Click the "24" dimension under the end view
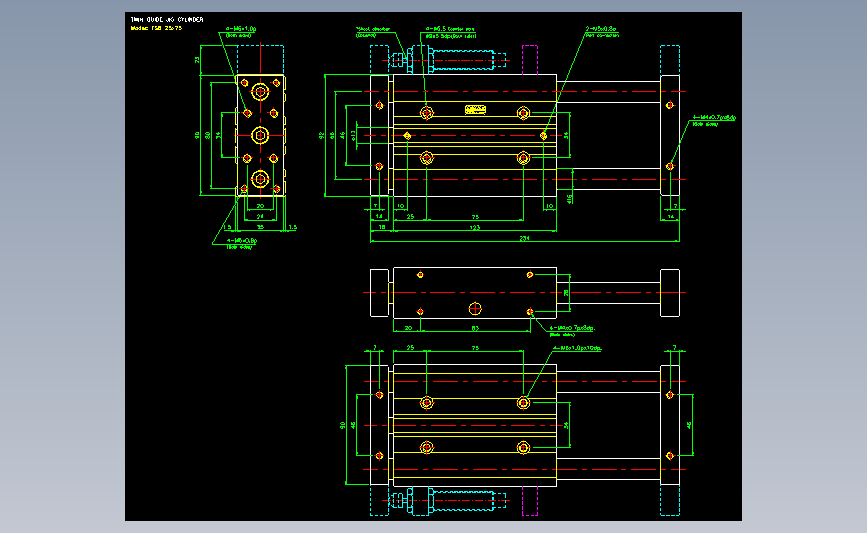867x533 pixels. pos(260,216)
